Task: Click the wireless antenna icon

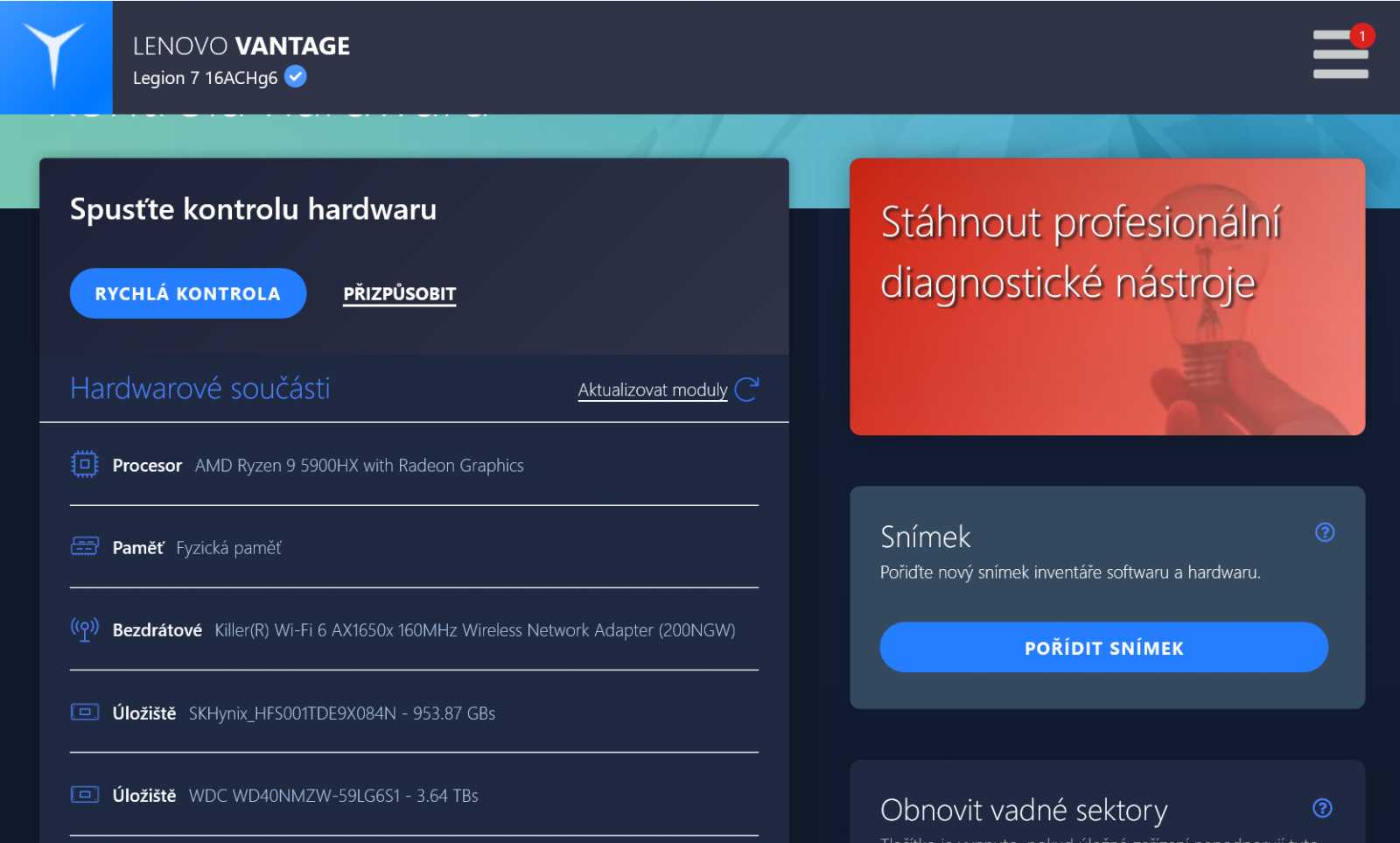Action: (x=85, y=629)
